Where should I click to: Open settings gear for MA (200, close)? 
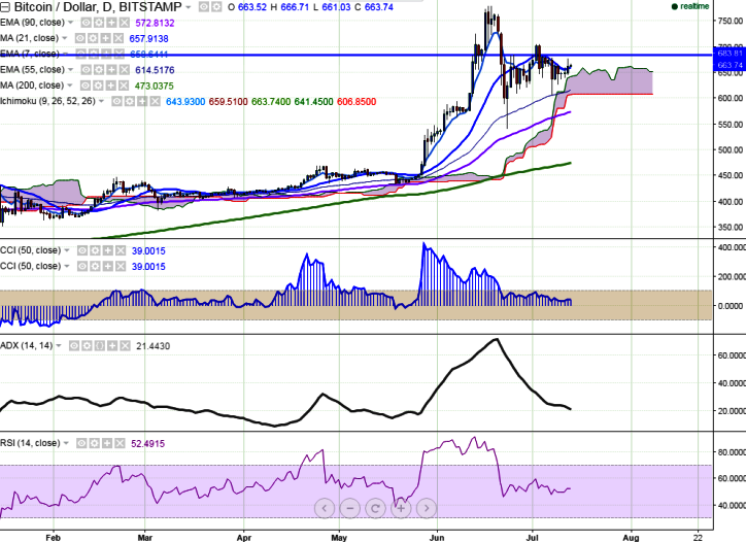coord(98,86)
